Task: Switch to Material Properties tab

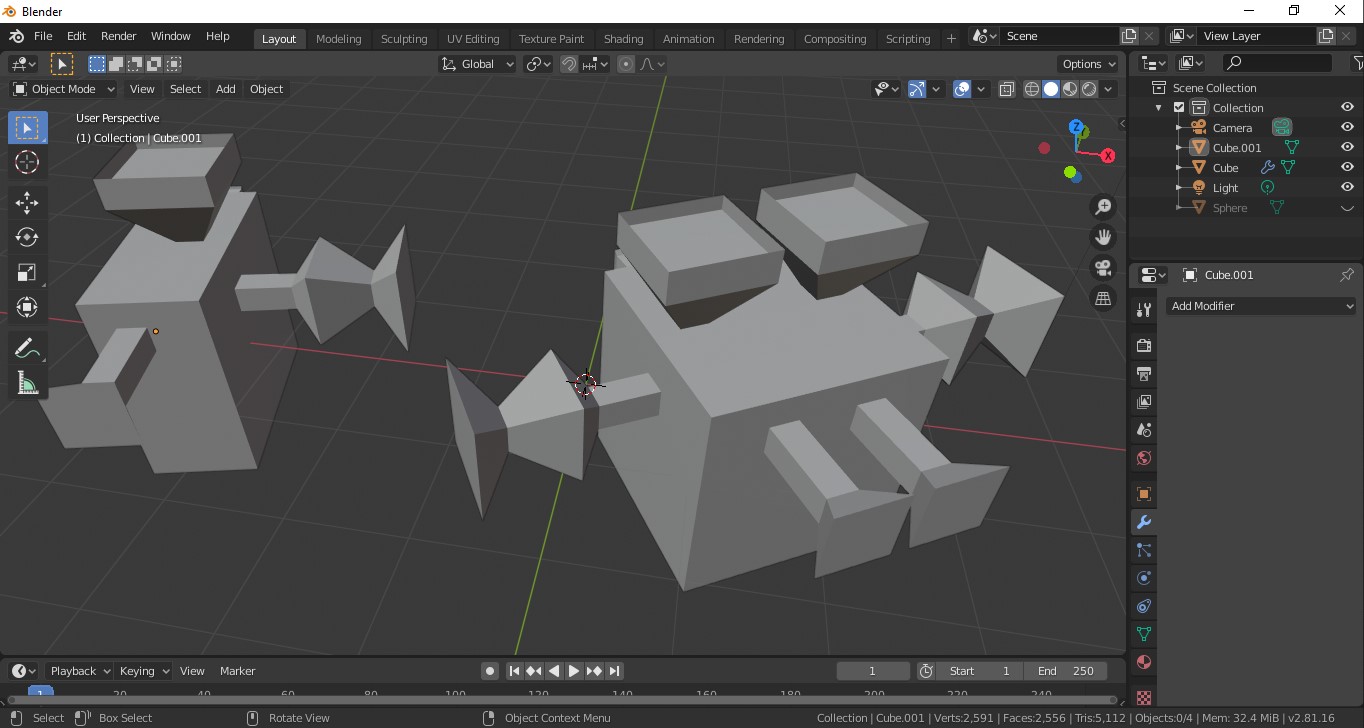Action: [1142, 662]
